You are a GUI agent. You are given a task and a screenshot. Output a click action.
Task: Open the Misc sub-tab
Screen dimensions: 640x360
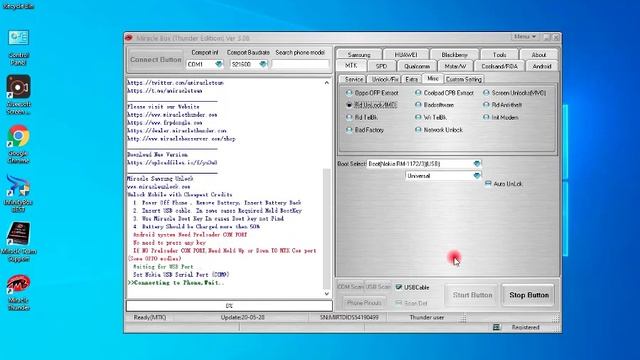(x=433, y=78)
